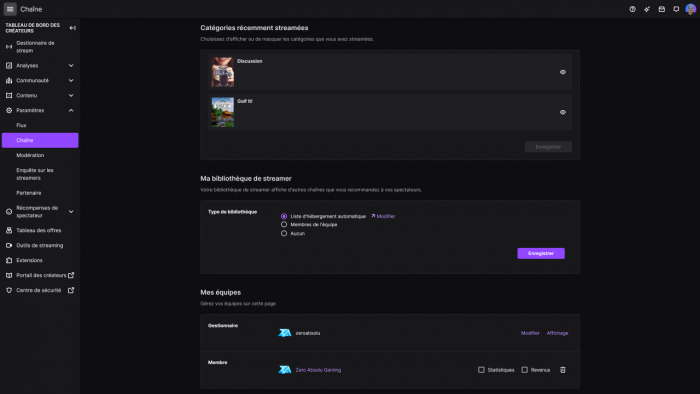This screenshot has height=394, width=700.
Task: Open the user profile avatar
Action: 690,9
